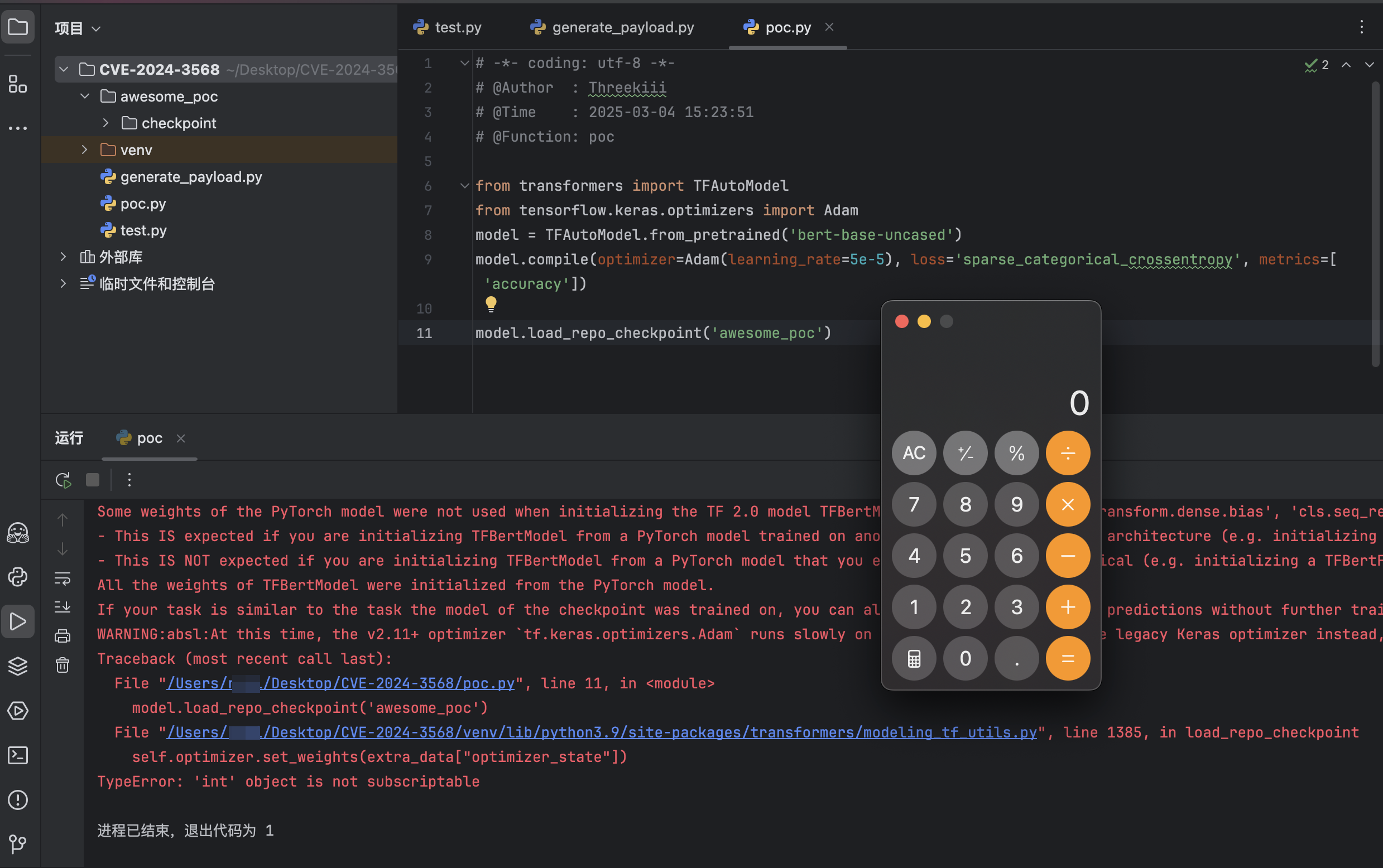
Task: Collapse the awesome_poc folder
Action: (x=84, y=97)
